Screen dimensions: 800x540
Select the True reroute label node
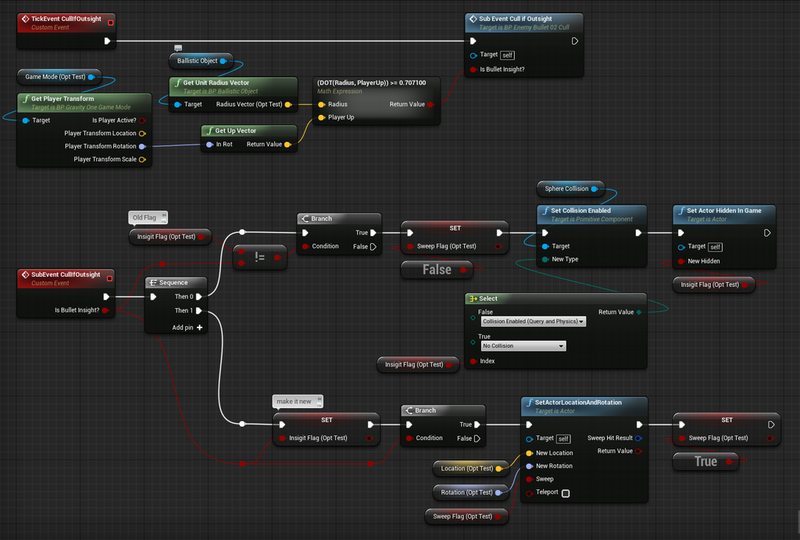[x=706, y=461]
